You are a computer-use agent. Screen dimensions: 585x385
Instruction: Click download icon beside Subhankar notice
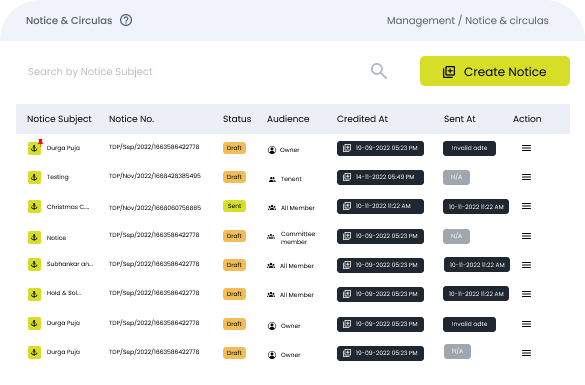point(34,265)
